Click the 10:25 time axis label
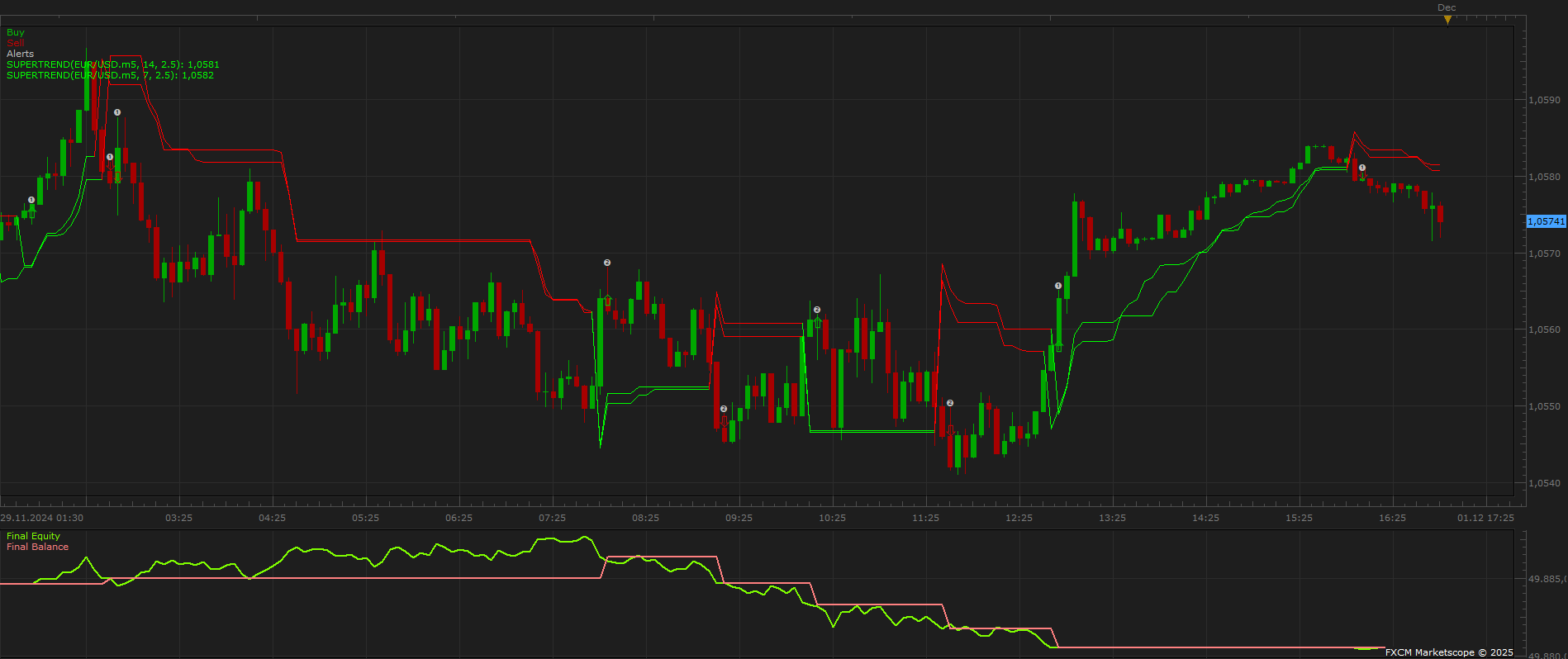 coord(832,518)
